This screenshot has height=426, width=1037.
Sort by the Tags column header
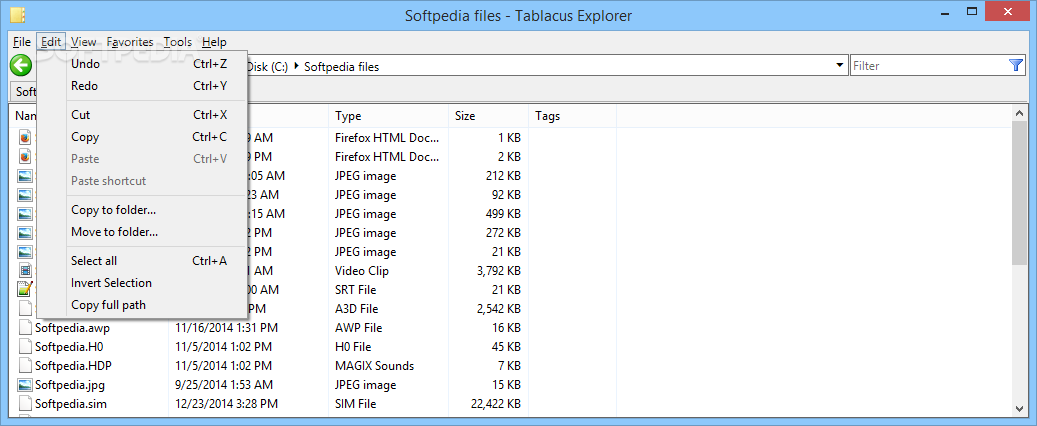(x=572, y=116)
